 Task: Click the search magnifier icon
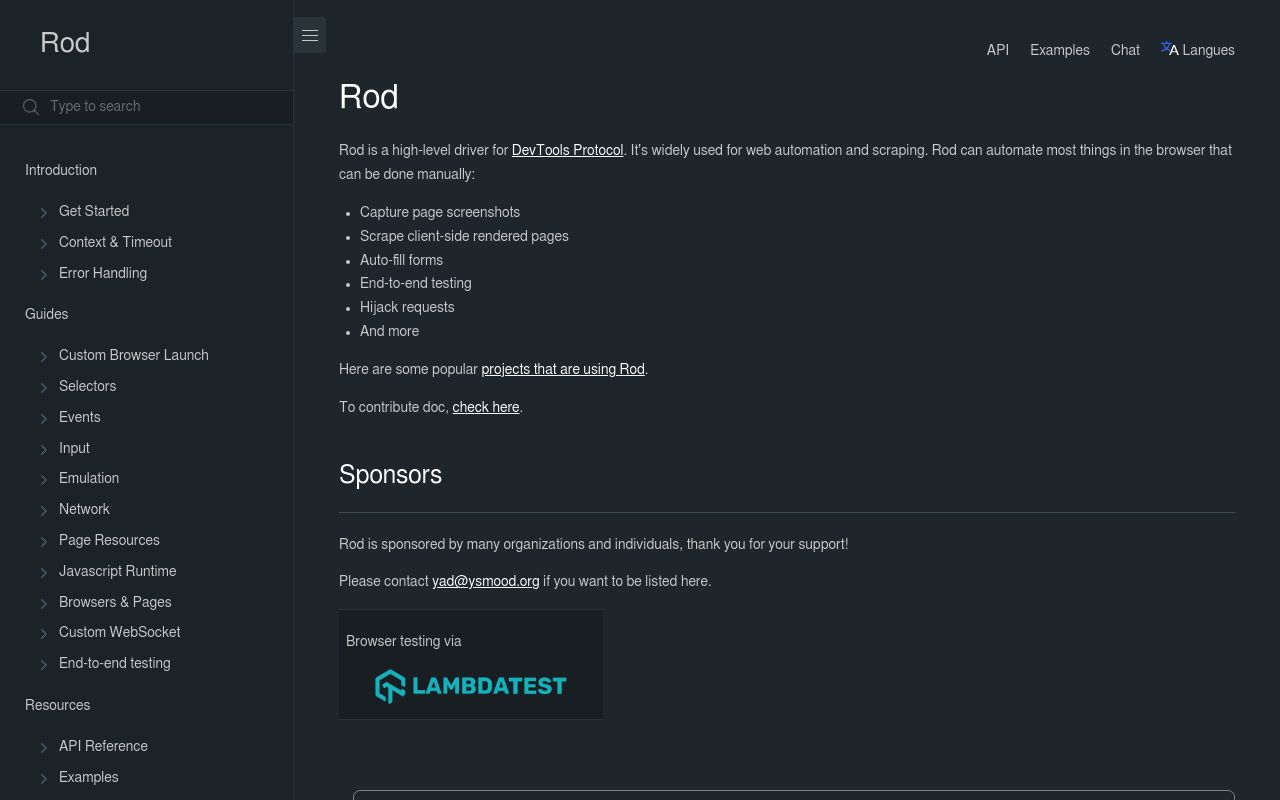point(31,107)
